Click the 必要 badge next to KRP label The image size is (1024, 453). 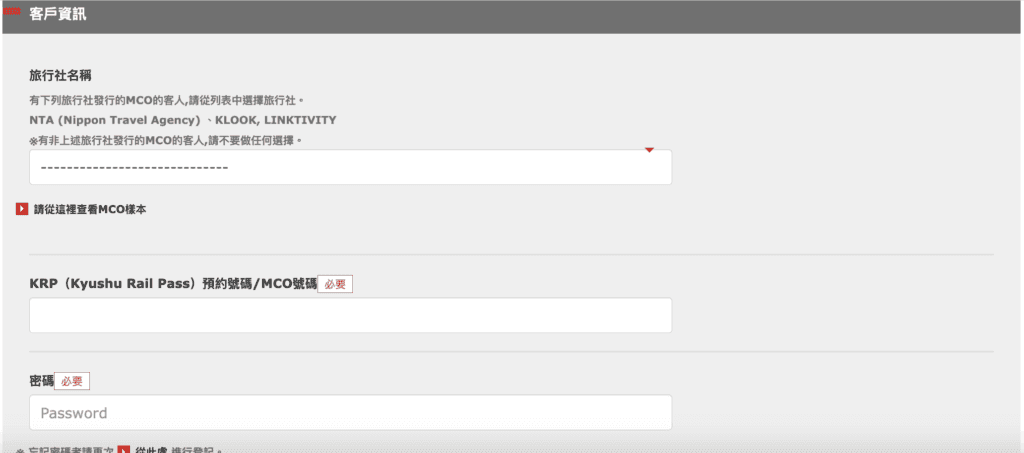click(335, 284)
